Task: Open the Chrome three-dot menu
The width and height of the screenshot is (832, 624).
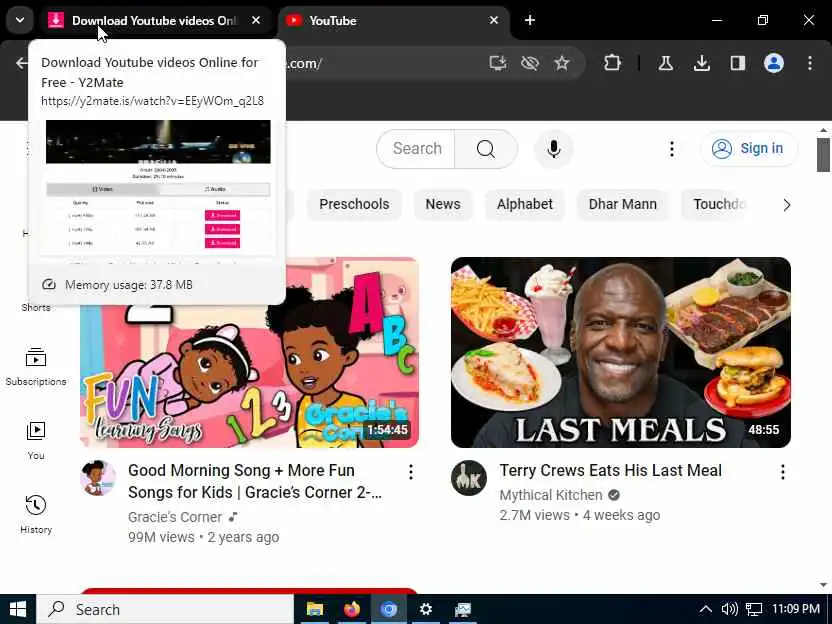Action: click(x=810, y=63)
